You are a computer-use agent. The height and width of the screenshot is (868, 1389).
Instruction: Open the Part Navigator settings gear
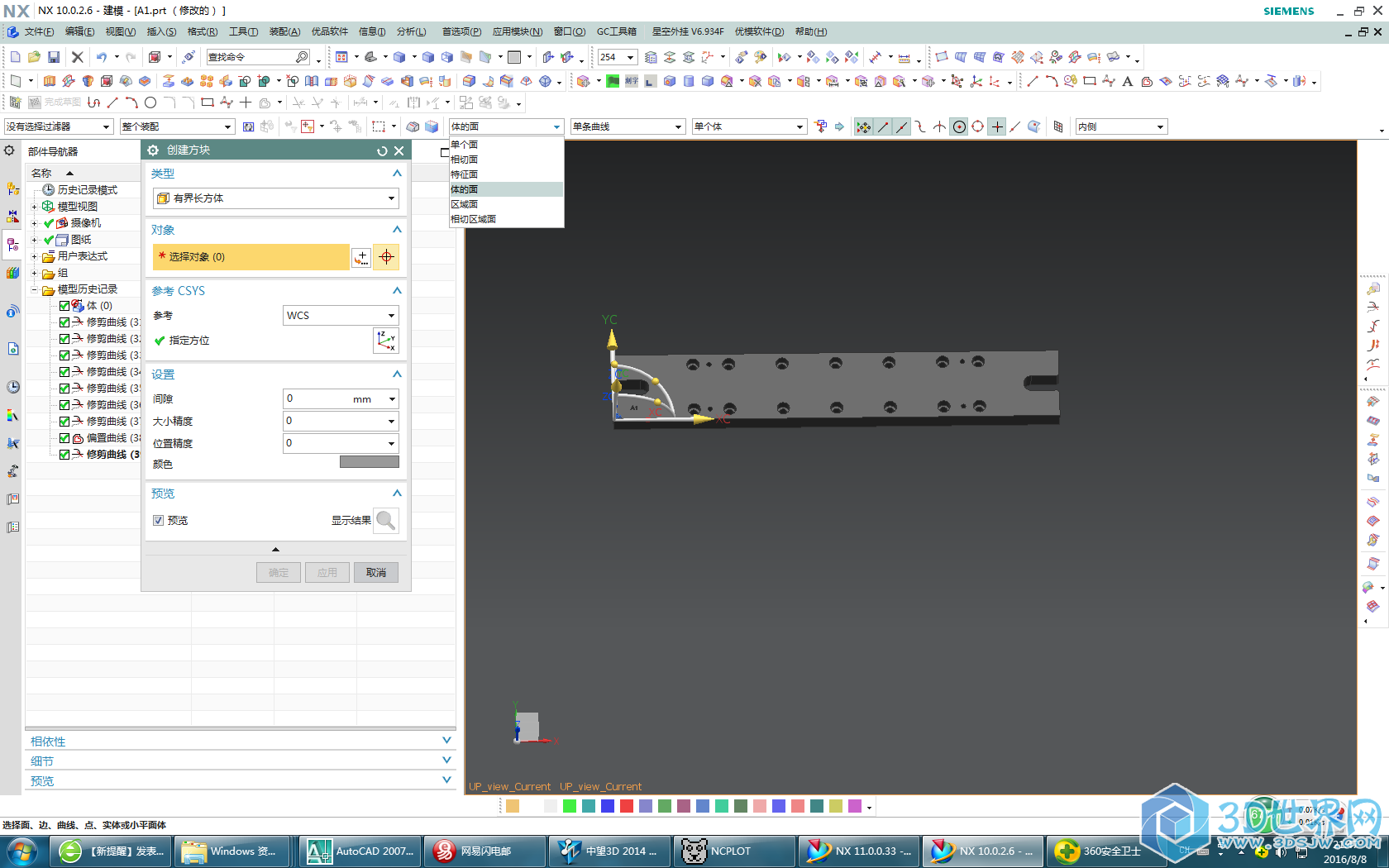click(9, 150)
